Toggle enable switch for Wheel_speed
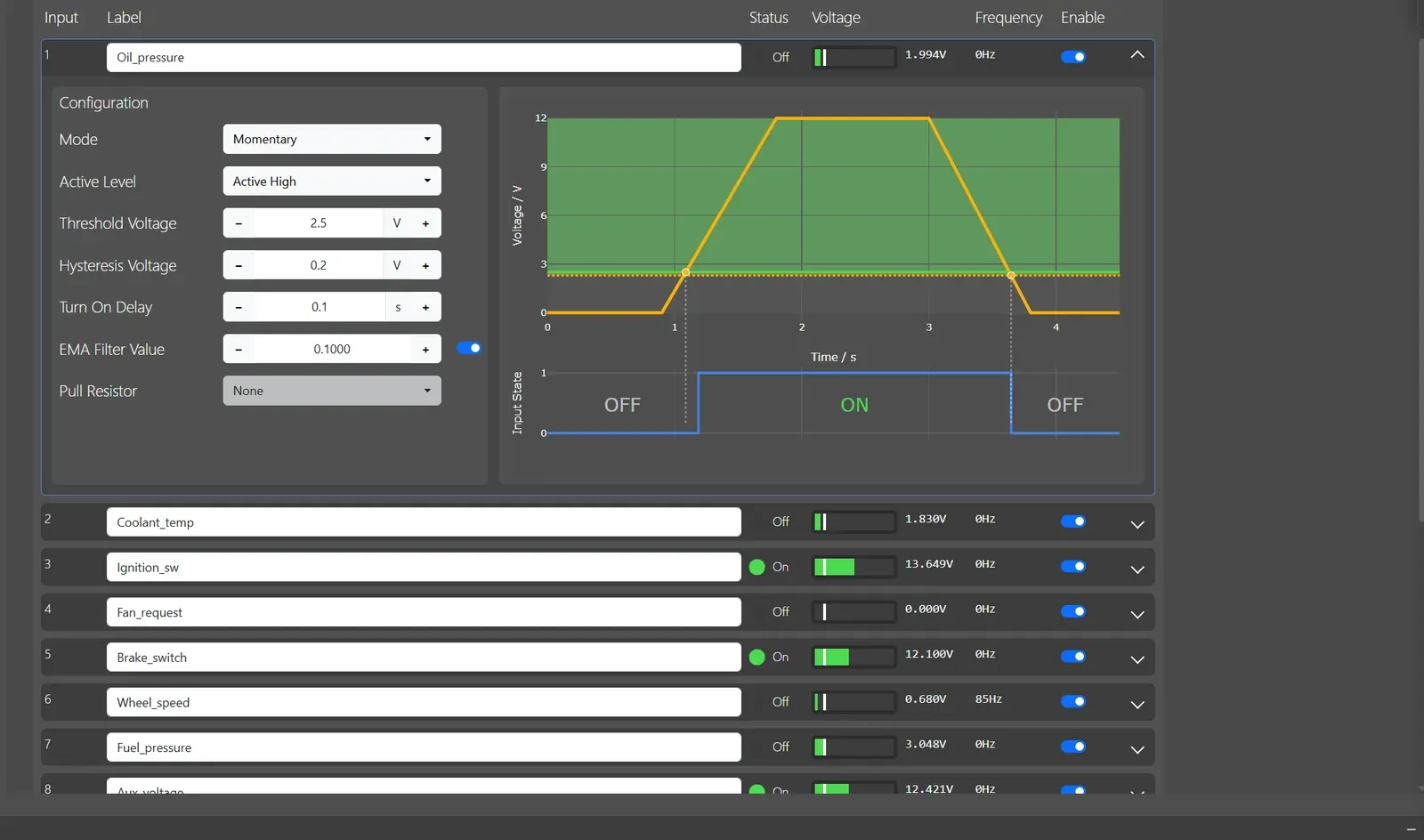 [x=1073, y=701]
